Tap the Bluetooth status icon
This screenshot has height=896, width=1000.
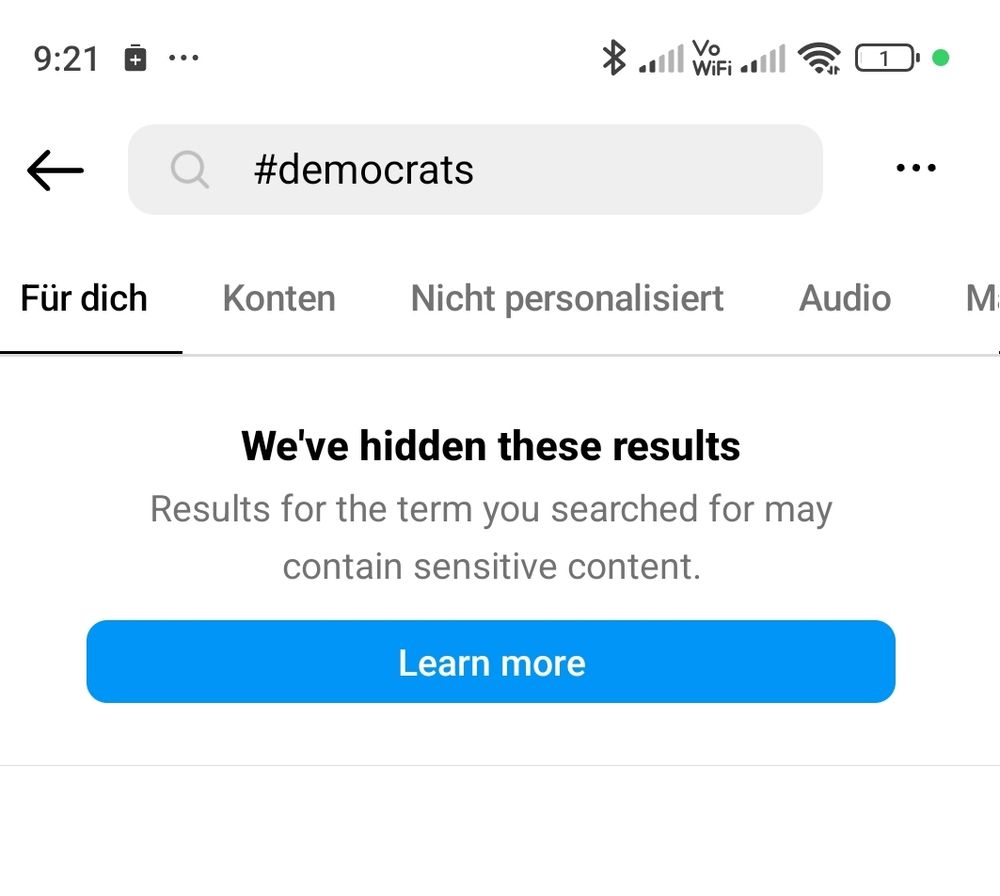(612, 58)
